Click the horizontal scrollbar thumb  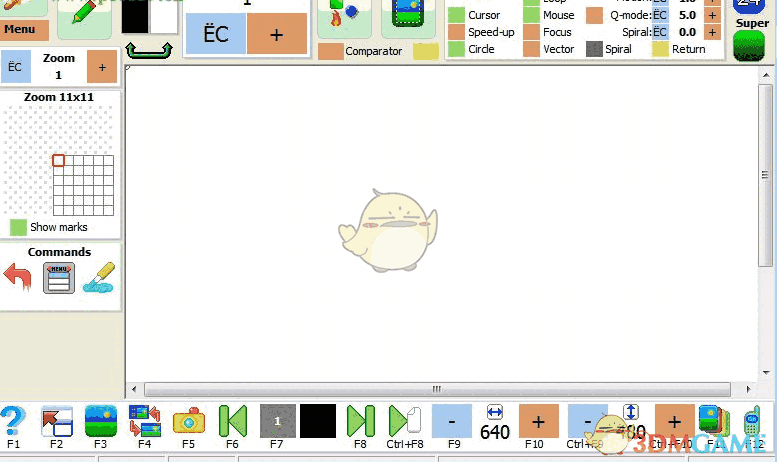click(437, 389)
